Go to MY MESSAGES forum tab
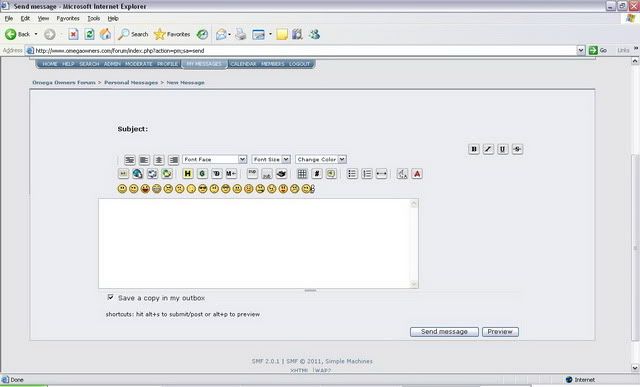Viewport: 640px width, 387px height. (204, 64)
